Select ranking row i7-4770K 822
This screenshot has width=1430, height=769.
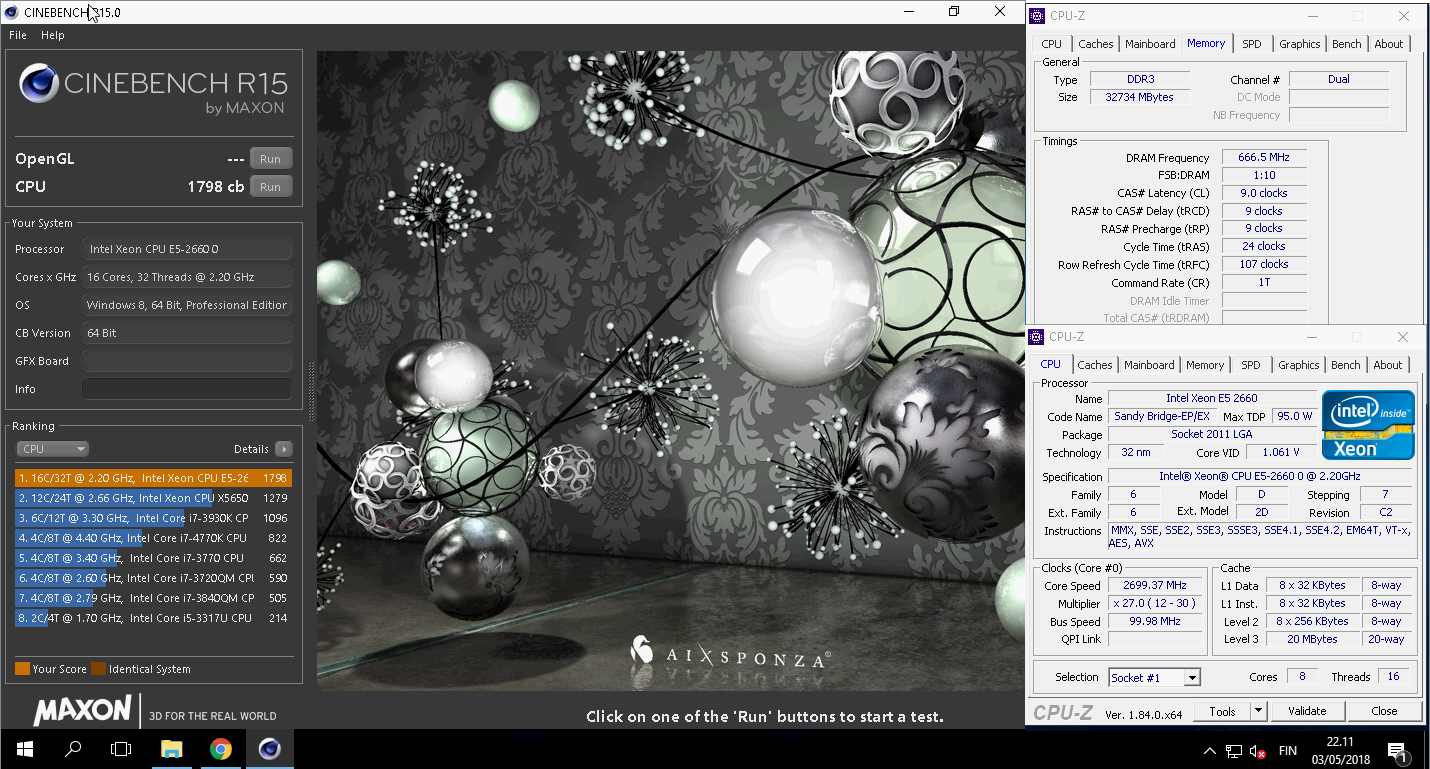pyautogui.click(x=153, y=538)
